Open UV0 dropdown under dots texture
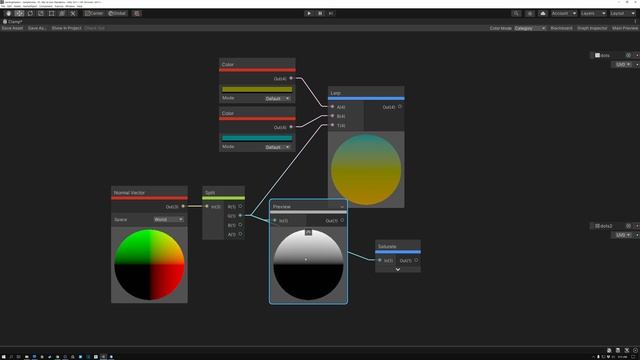Screen dimensions: 640x360 (623, 64)
